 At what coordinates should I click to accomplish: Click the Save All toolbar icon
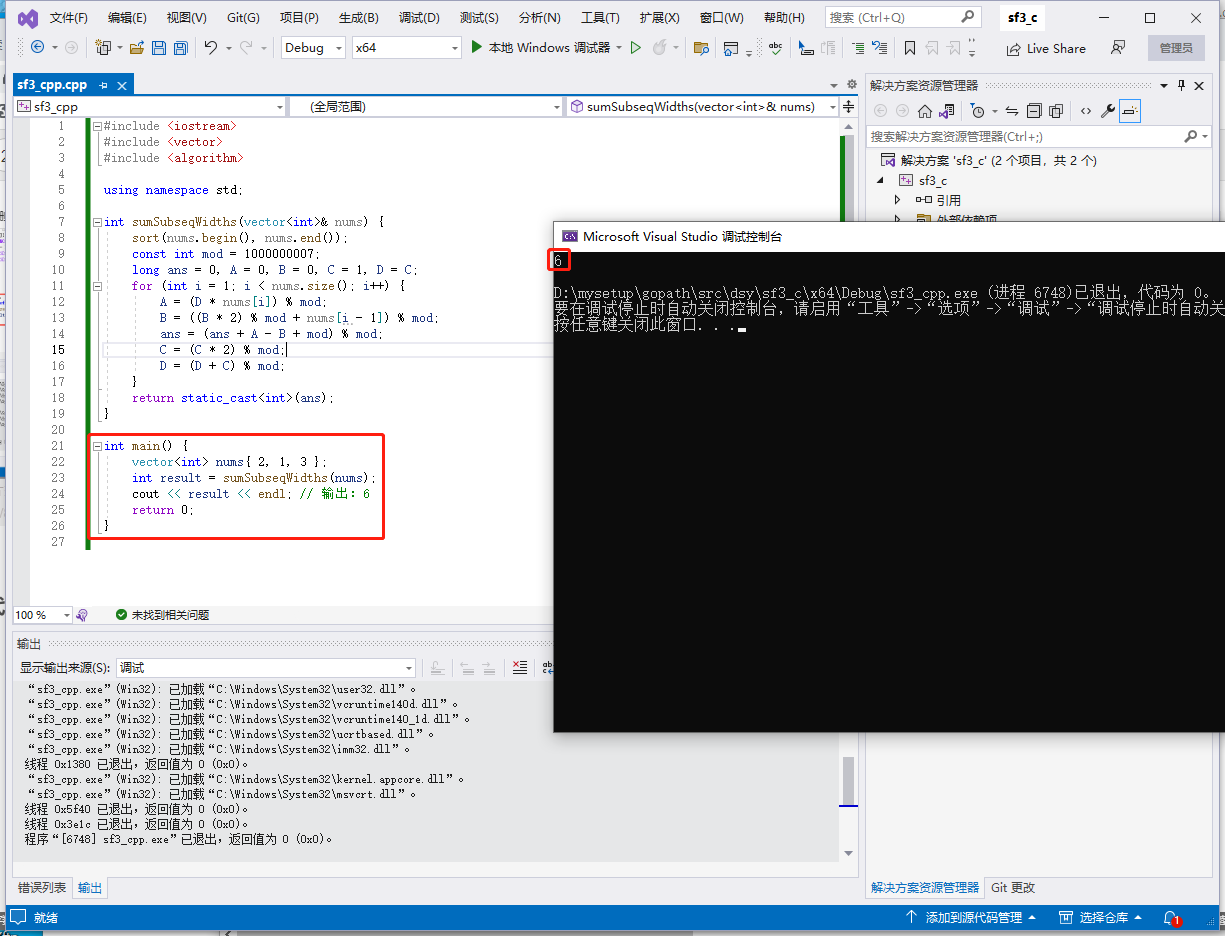(x=180, y=48)
